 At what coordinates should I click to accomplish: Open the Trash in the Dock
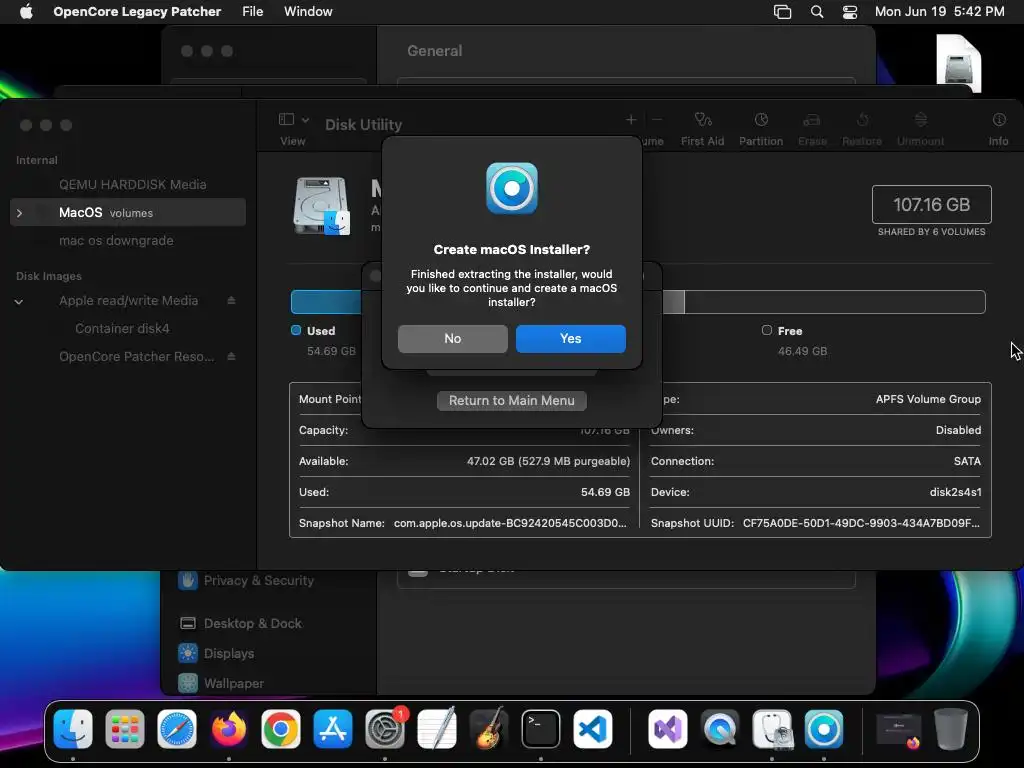[x=950, y=729]
